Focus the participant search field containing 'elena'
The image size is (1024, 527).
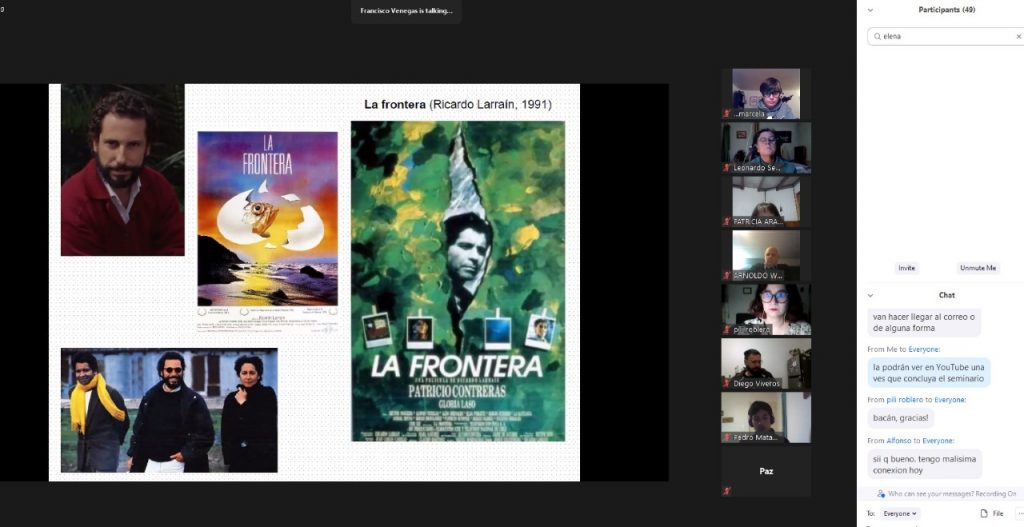coord(946,37)
